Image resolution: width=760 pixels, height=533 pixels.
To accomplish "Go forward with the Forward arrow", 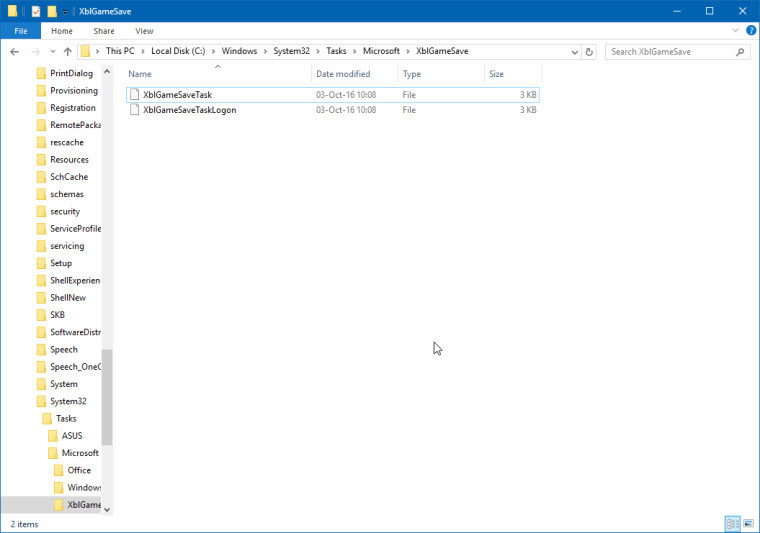I will point(35,51).
